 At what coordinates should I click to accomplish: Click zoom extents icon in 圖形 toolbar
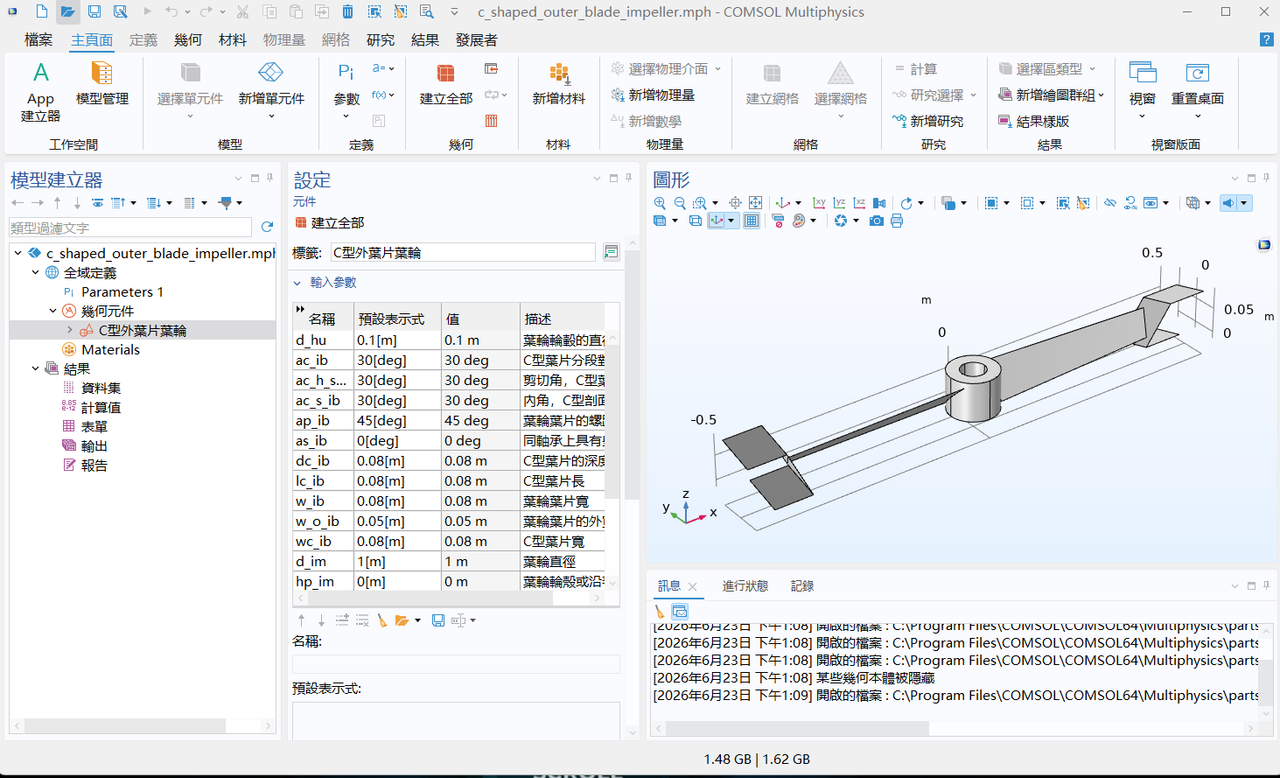(x=755, y=203)
